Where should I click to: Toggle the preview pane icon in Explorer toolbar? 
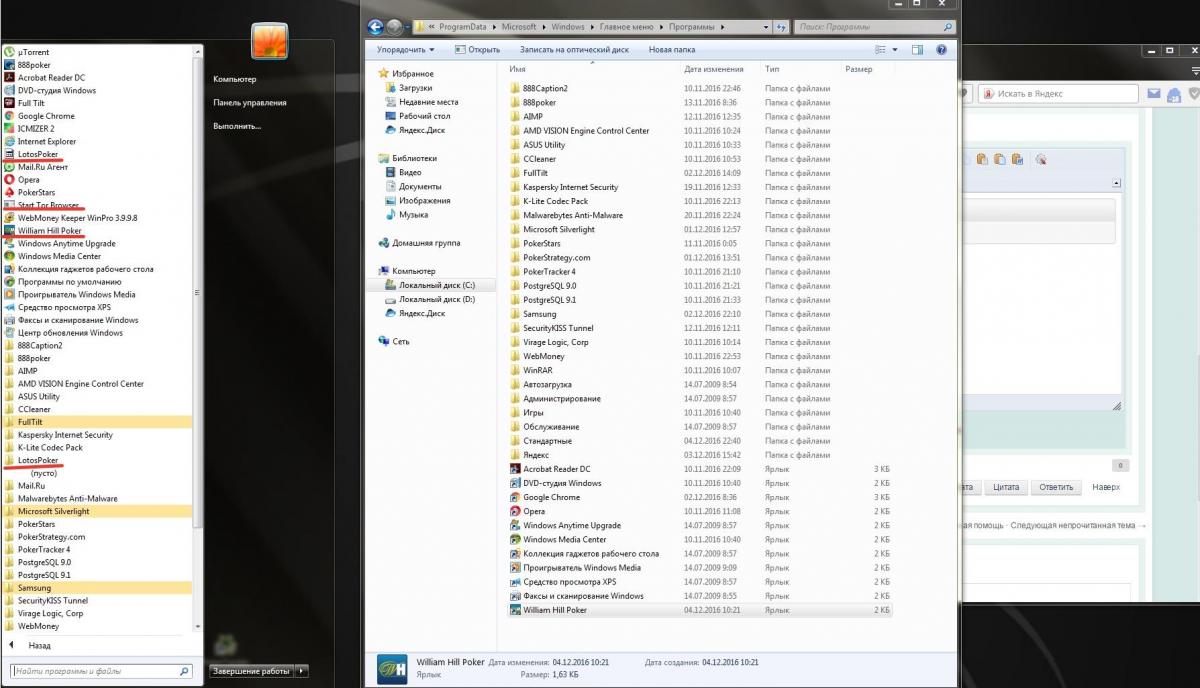917,49
